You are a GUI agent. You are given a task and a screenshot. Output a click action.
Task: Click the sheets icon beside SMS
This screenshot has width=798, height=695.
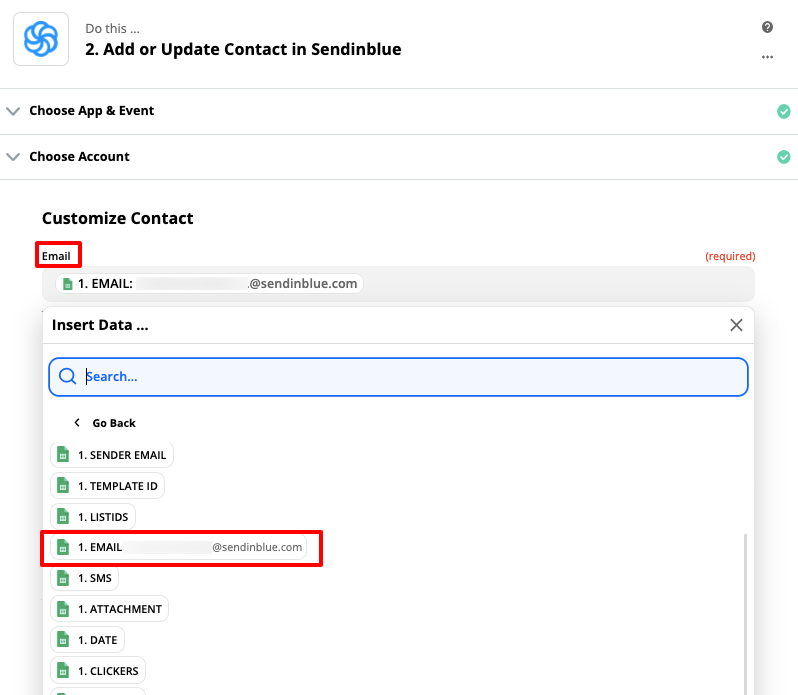click(x=63, y=578)
